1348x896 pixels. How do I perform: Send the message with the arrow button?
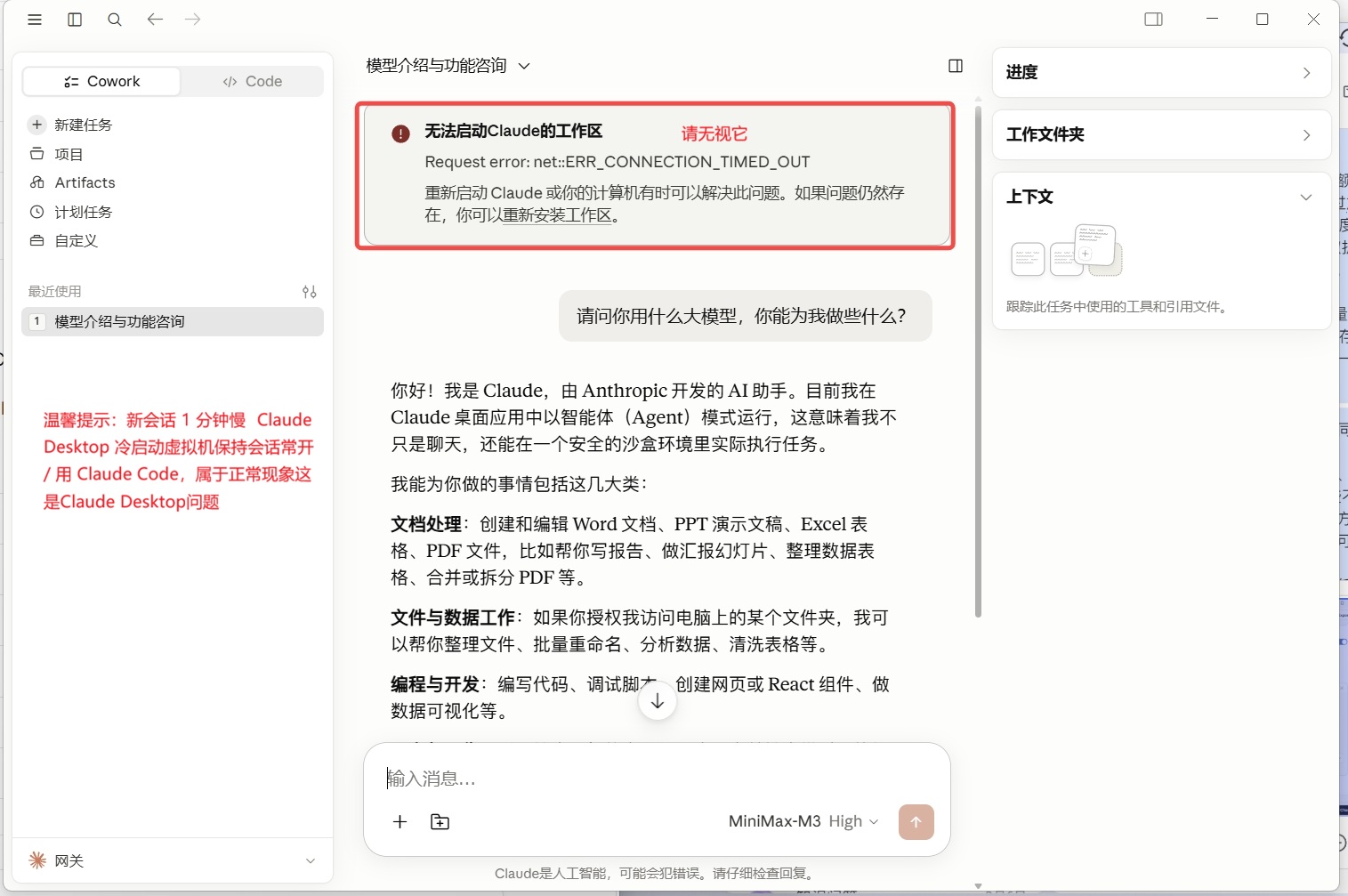point(916,822)
